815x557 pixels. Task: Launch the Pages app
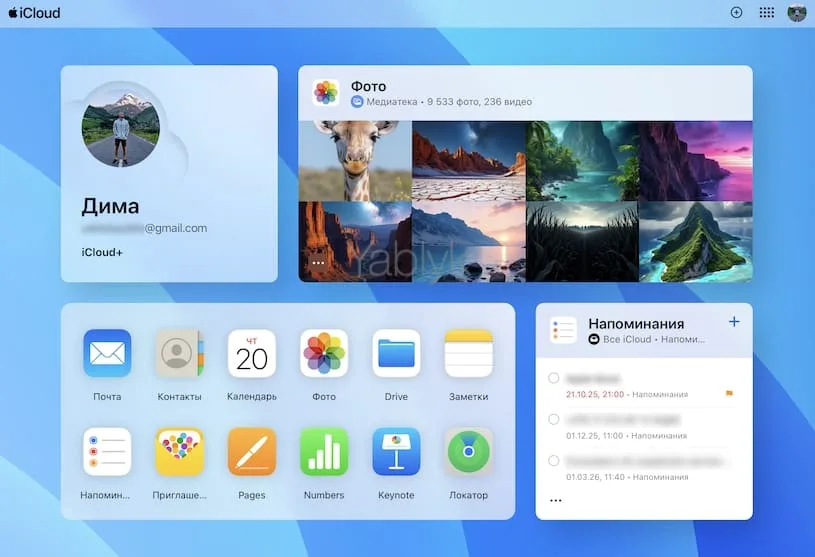[x=252, y=452]
